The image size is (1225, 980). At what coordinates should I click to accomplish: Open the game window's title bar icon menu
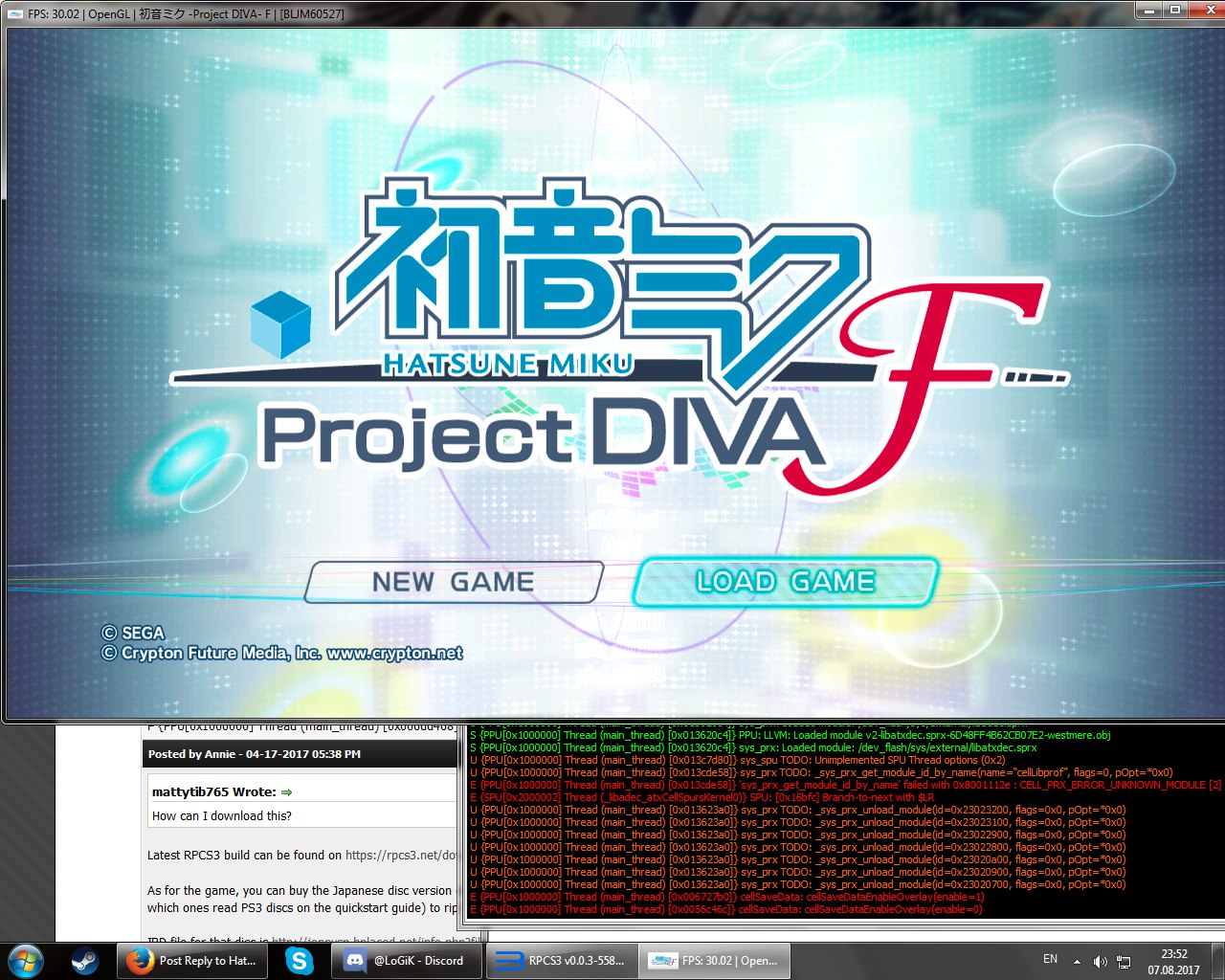pos(15,13)
